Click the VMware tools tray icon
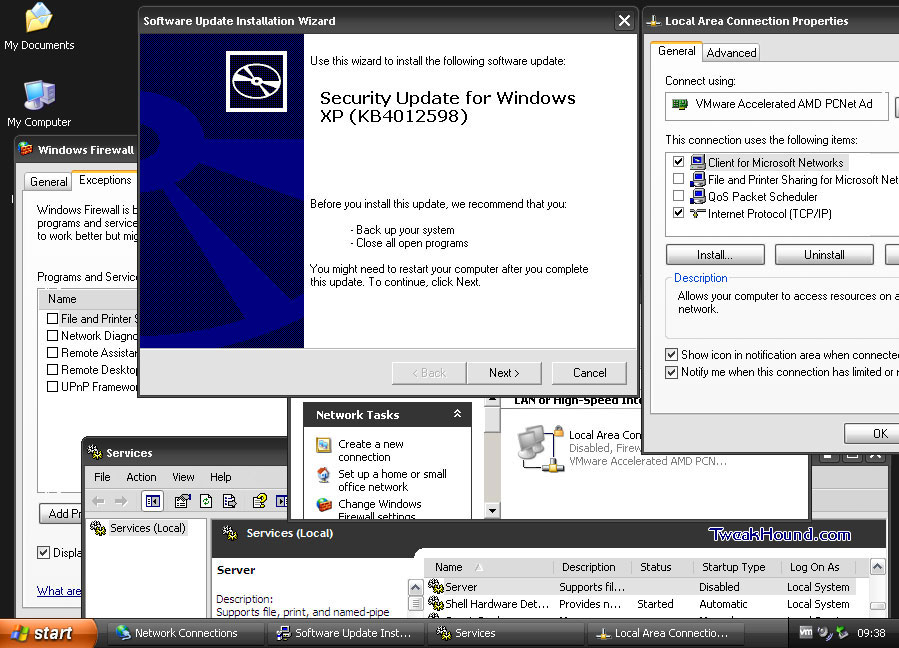Image resolution: width=899 pixels, height=648 pixels. point(806,633)
